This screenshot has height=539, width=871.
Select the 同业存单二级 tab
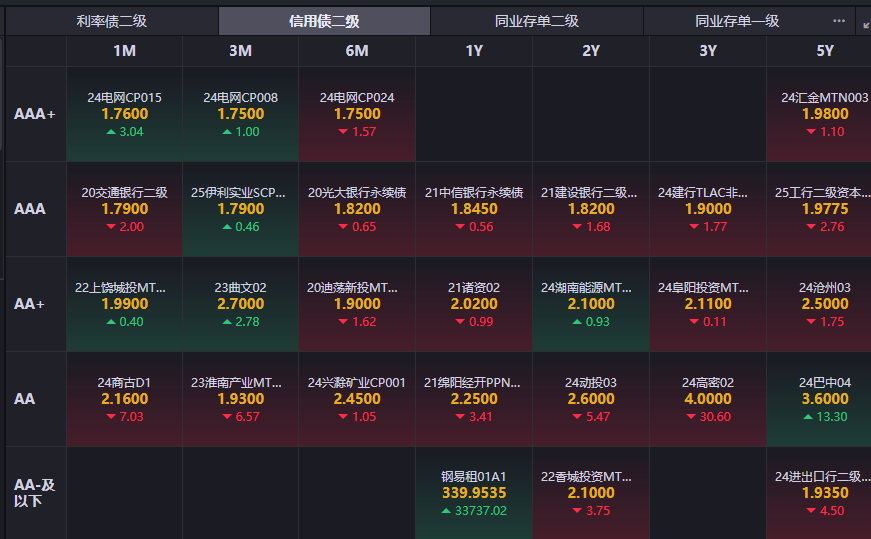coord(537,21)
